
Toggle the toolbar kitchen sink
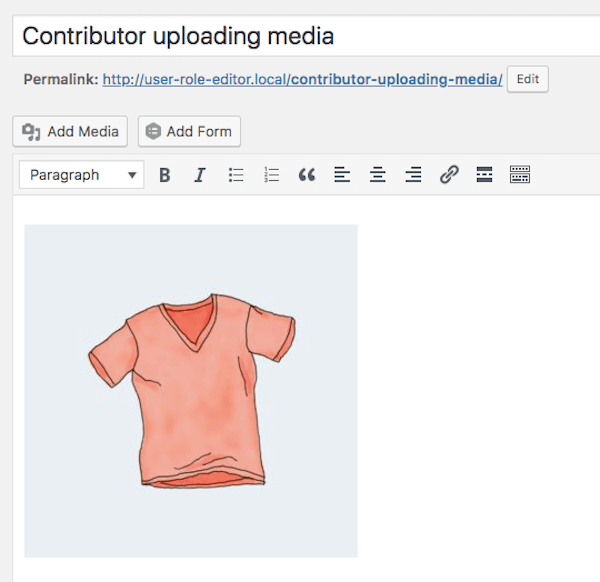pyautogui.click(x=520, y=175)
